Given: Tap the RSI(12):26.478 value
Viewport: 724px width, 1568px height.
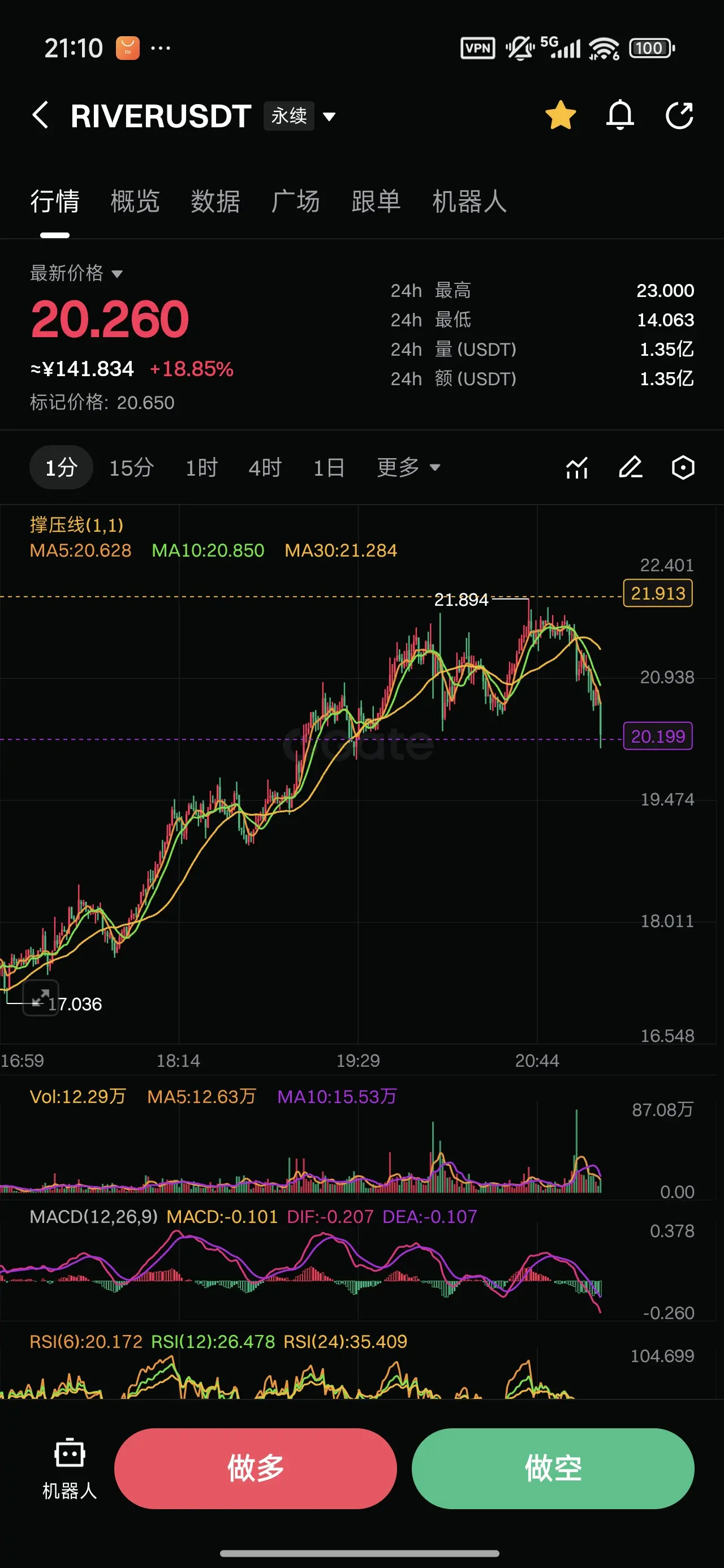Looking at the screenshot, I should pyautogui.click(x=213, y=1342).
